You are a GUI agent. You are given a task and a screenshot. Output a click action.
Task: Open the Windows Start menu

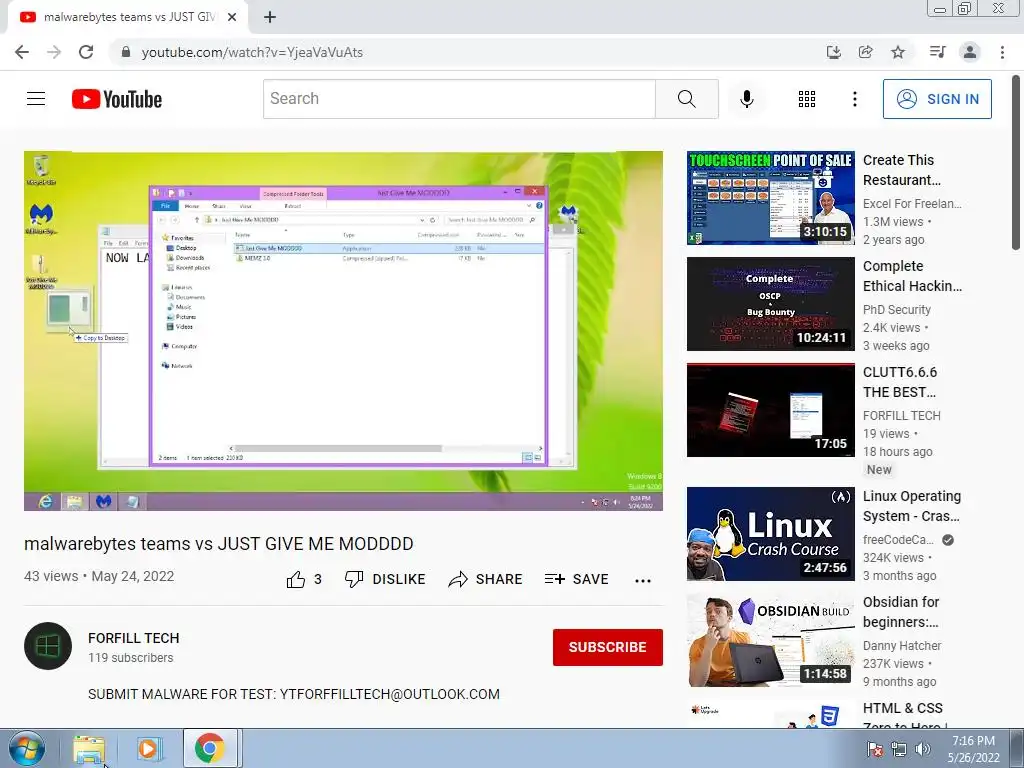coord(27,748)
